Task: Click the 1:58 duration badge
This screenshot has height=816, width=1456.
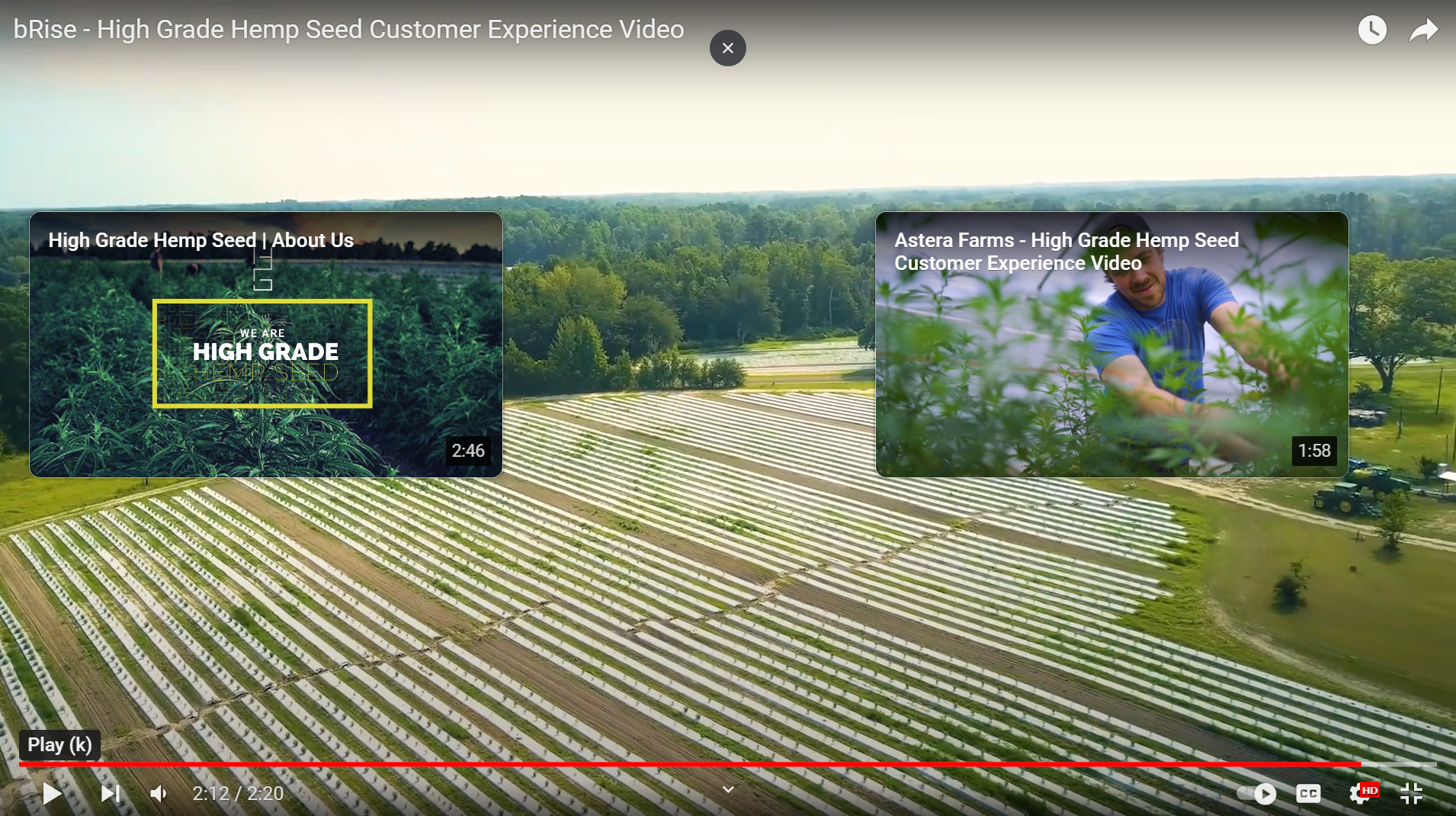Action: pos(1314,451)
